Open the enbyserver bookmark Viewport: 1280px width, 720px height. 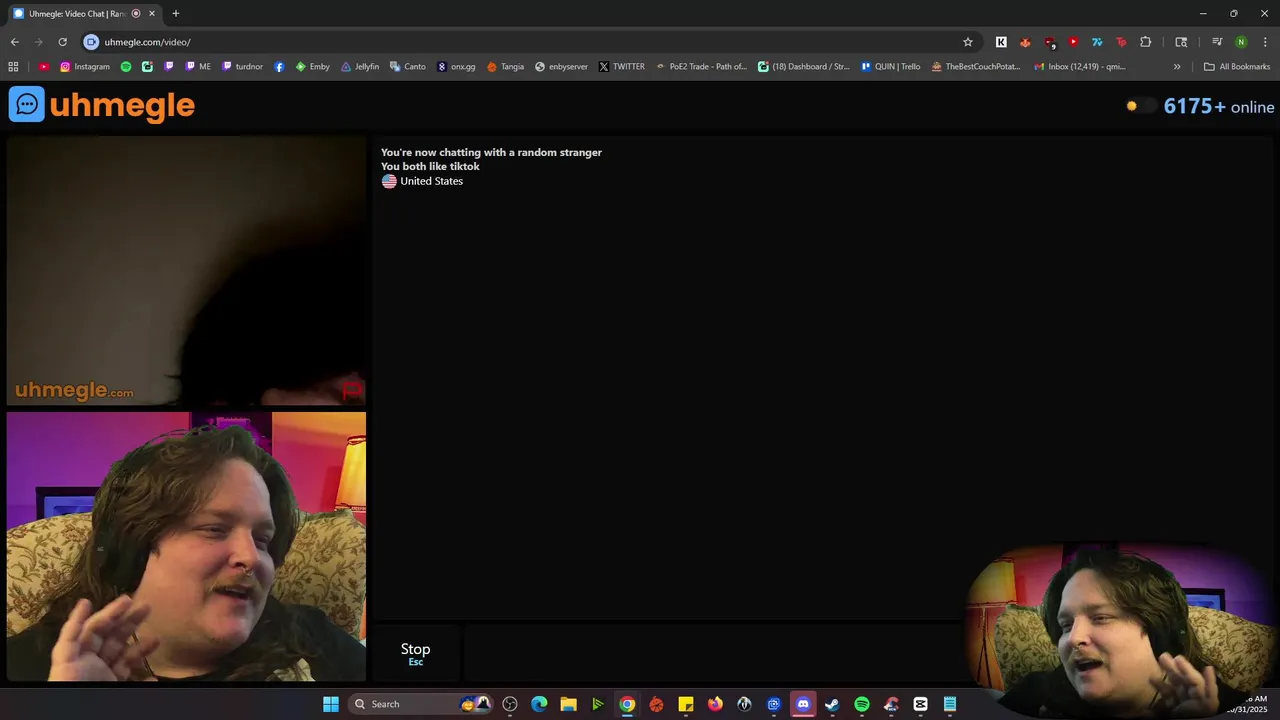click(x=561, y=67)
